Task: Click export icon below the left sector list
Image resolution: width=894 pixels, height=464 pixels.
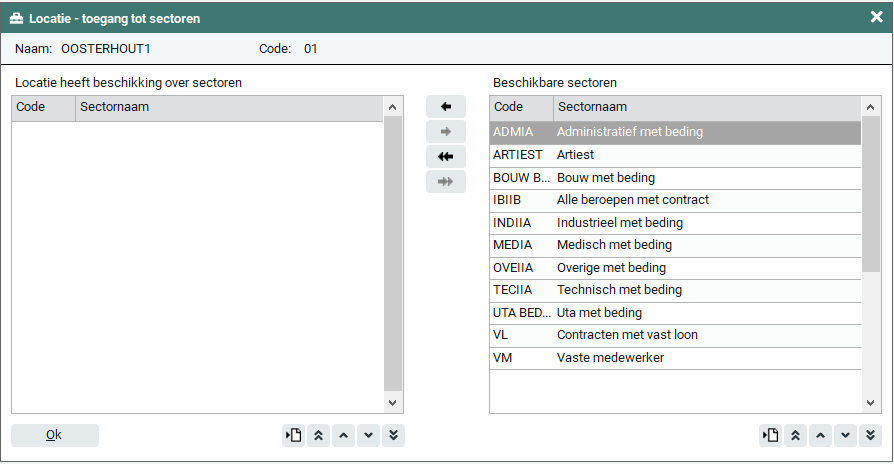Action: pos(293,435)
